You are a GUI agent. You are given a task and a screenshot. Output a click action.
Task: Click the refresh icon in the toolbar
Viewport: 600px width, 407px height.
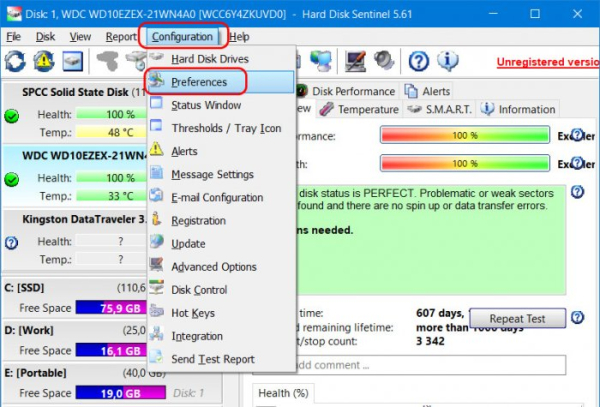pos(15,62)
